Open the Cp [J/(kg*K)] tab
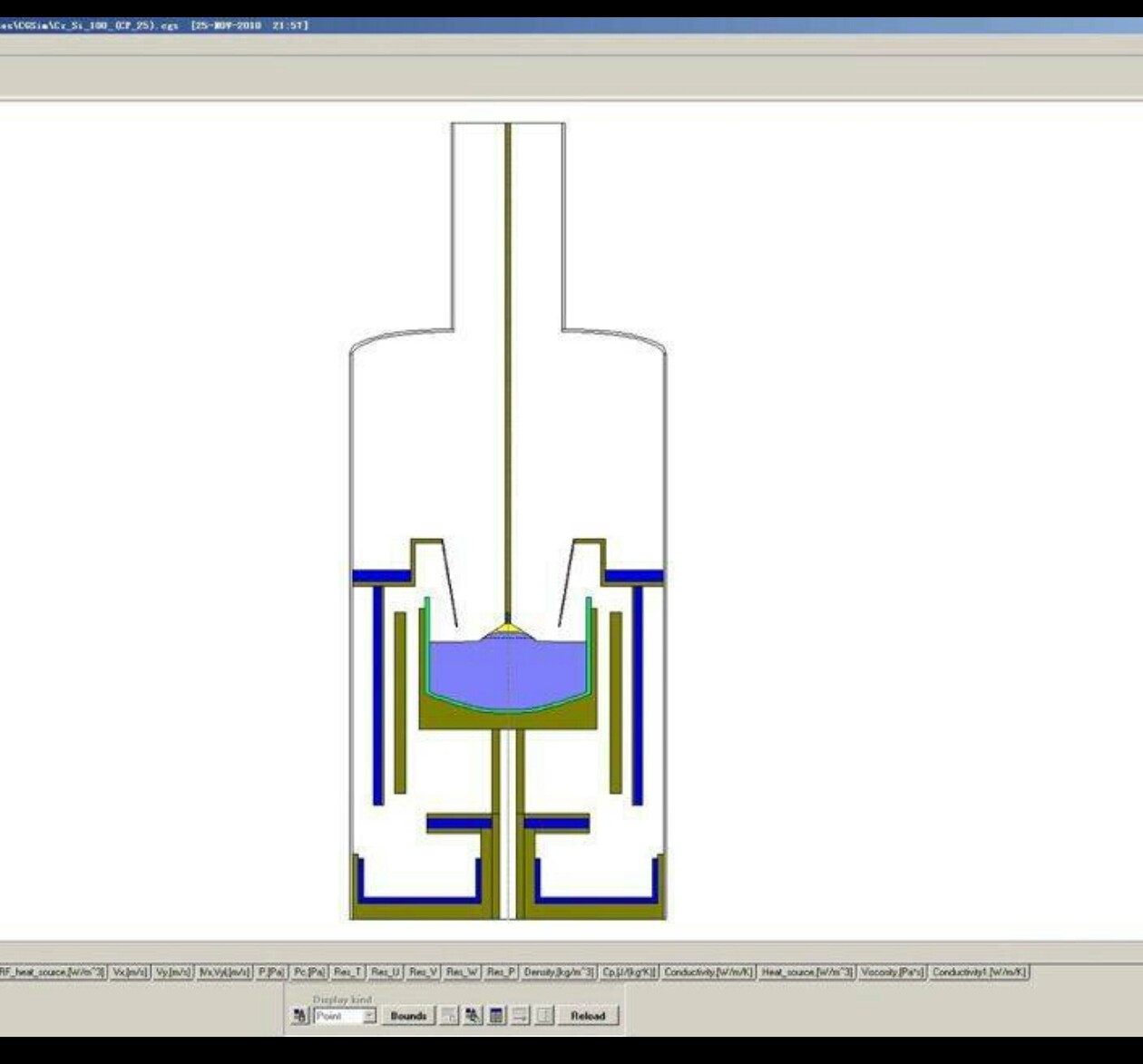This screenshot has width=1143, height=1064. pos(630,972)
